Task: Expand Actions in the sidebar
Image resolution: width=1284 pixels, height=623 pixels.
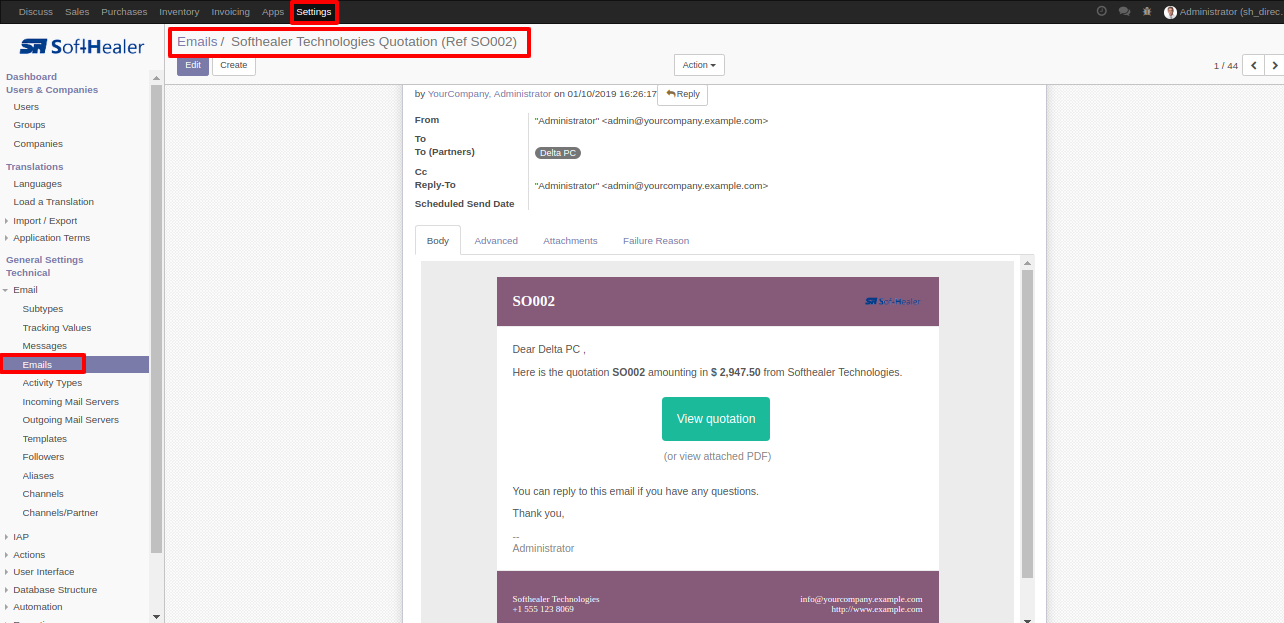Action: [29, 555]
